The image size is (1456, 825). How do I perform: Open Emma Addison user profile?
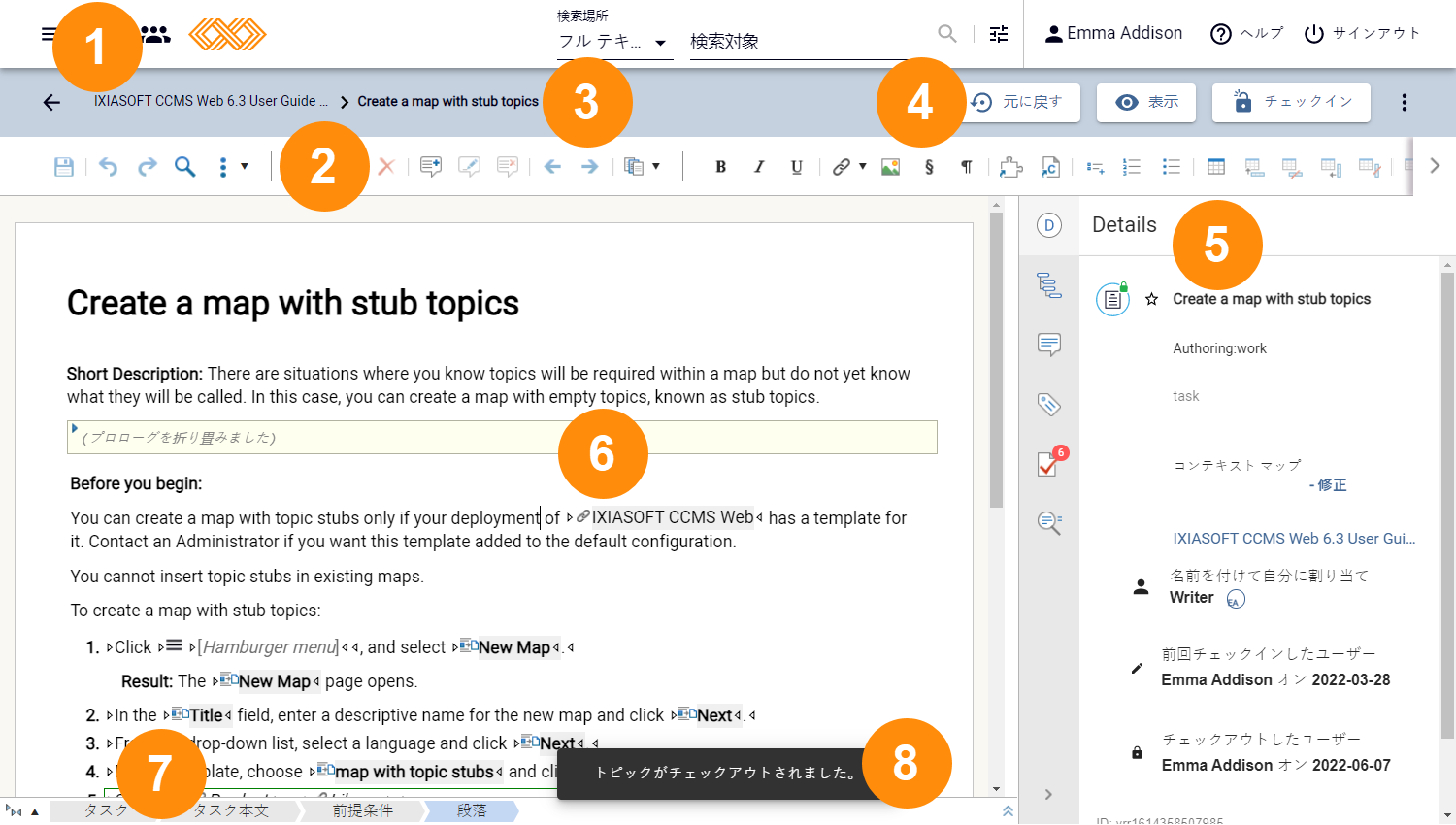pos(1113,34)
